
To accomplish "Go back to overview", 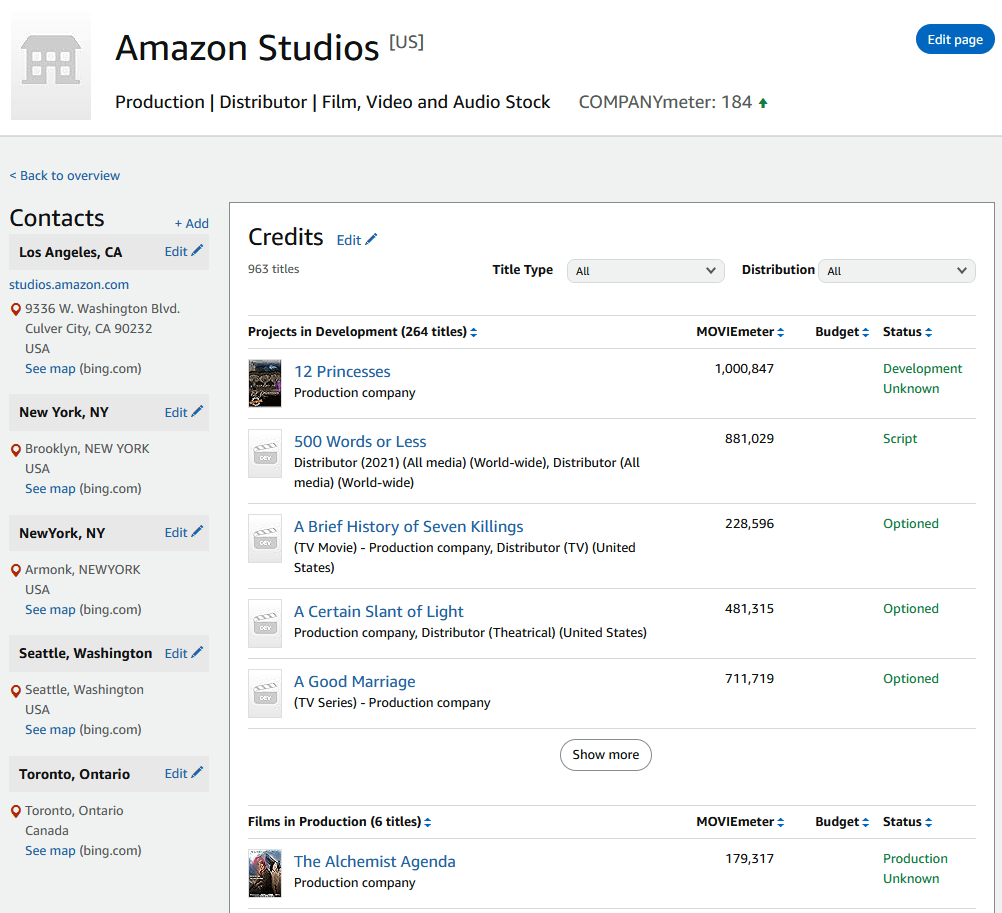I will (65, 175).
